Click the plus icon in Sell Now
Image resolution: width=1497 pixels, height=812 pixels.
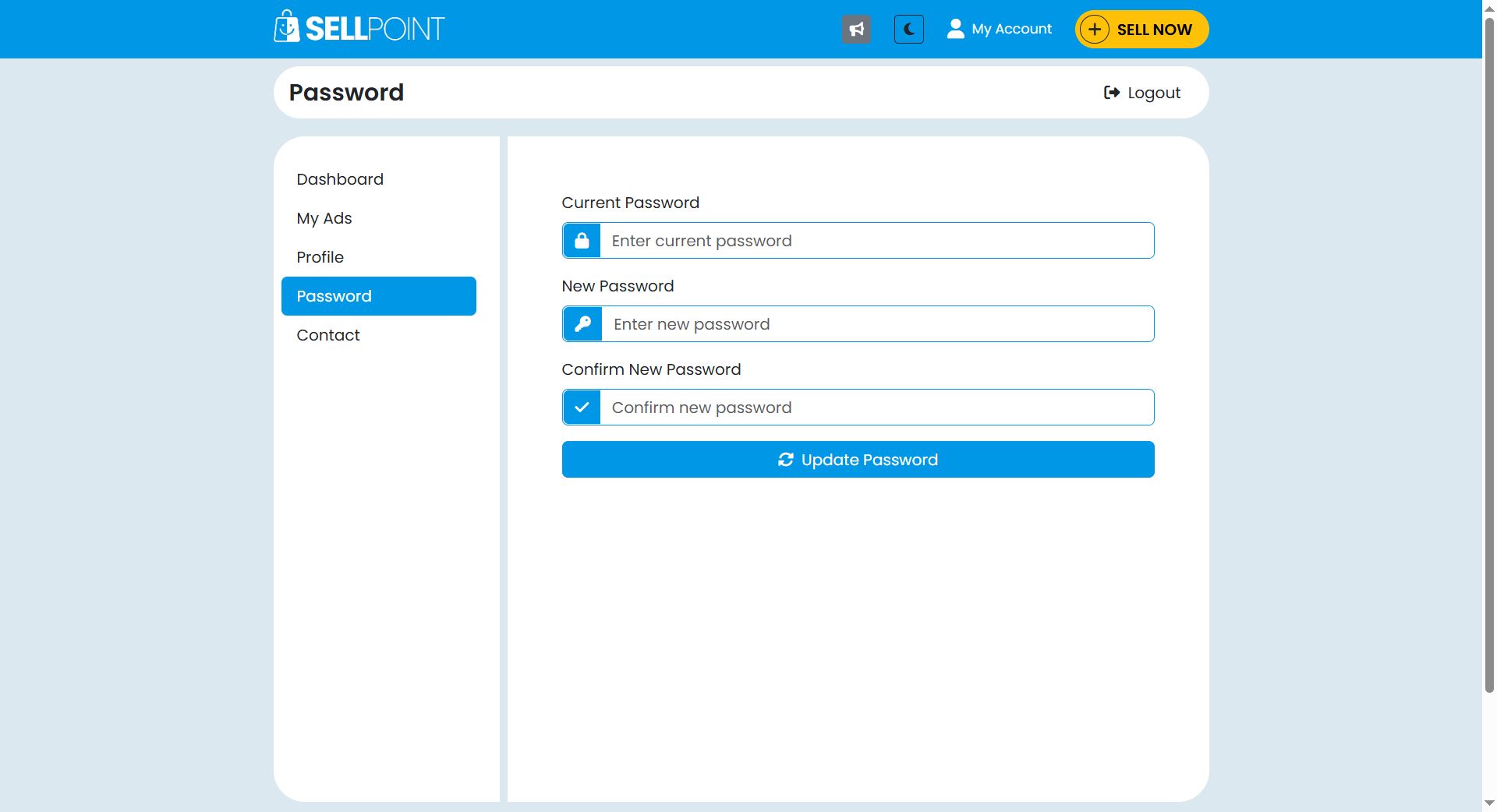tap(1095, 30)
